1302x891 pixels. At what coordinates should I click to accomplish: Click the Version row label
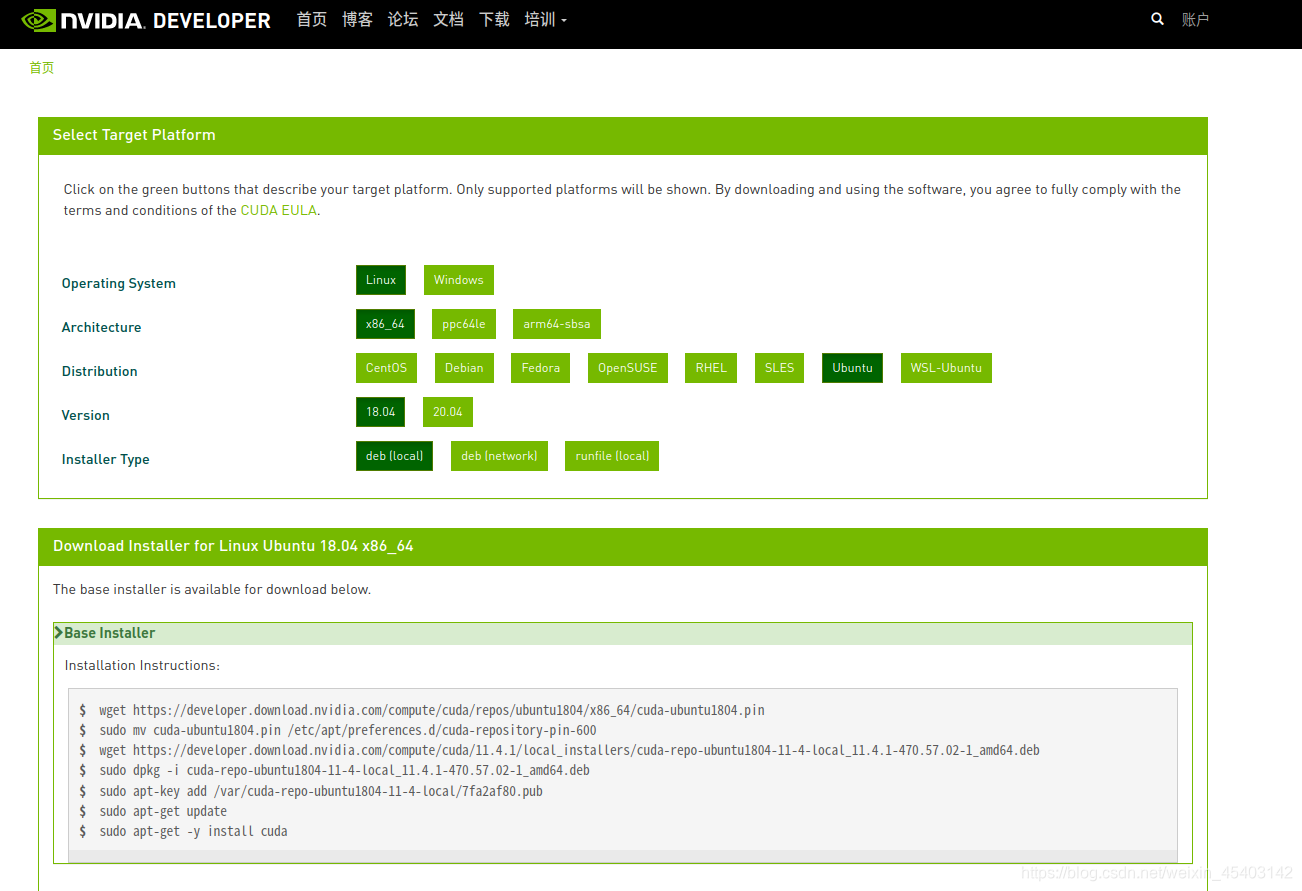tap(86, 416)
